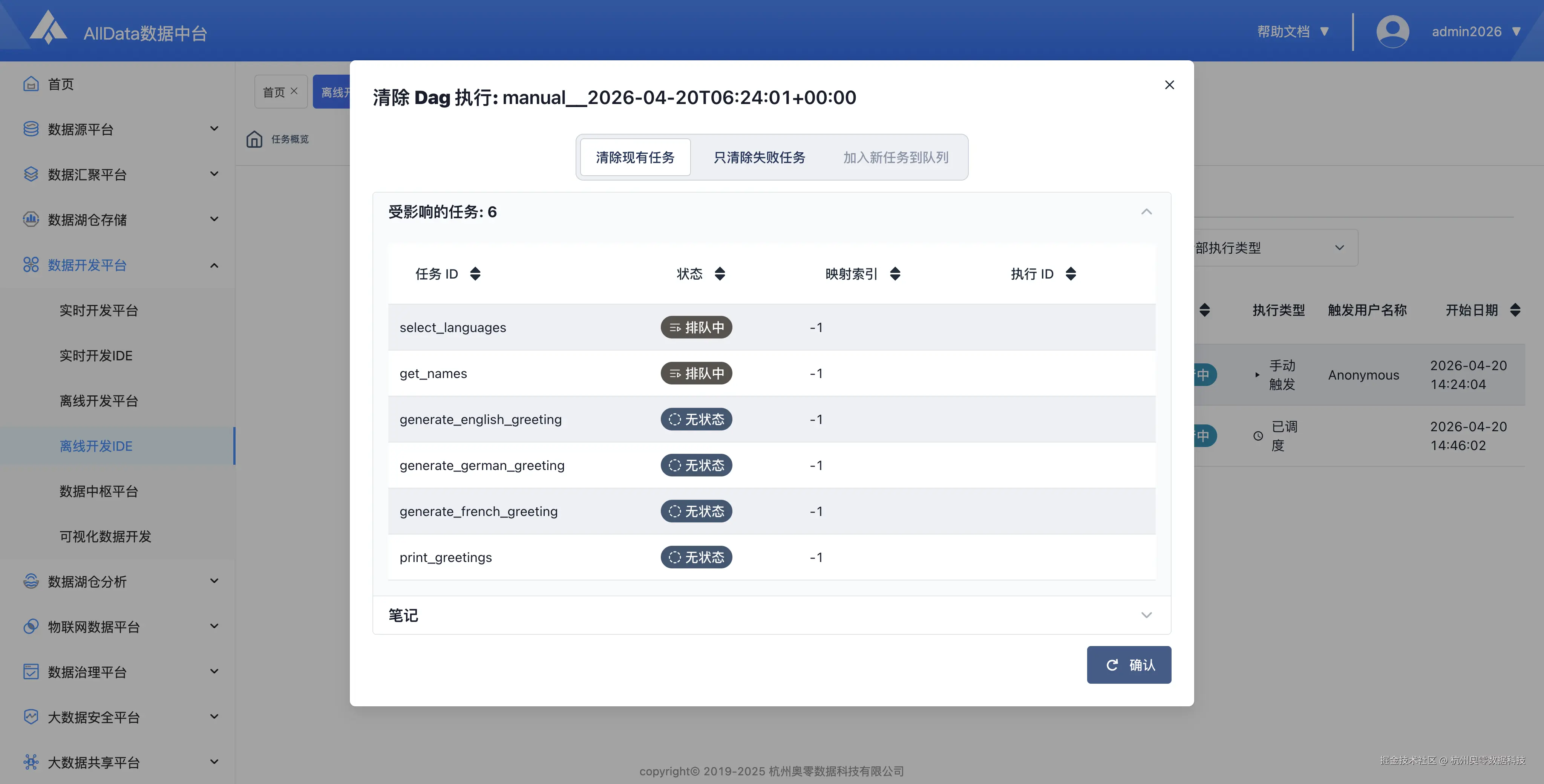This screenshot has height=784, width=1544.
Task: Sort by 执行 ID column arrows
Action: tap(1071, 274)
